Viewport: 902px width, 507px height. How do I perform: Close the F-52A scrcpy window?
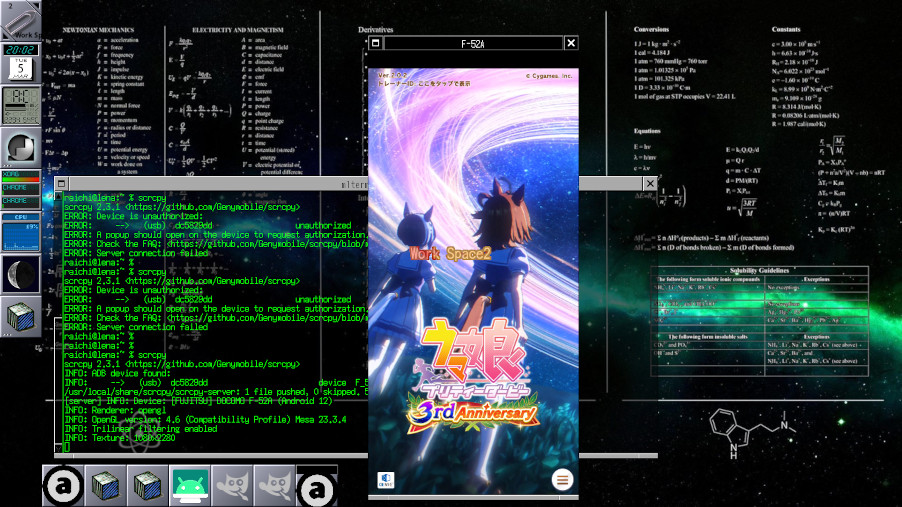(x=571, y=43)
